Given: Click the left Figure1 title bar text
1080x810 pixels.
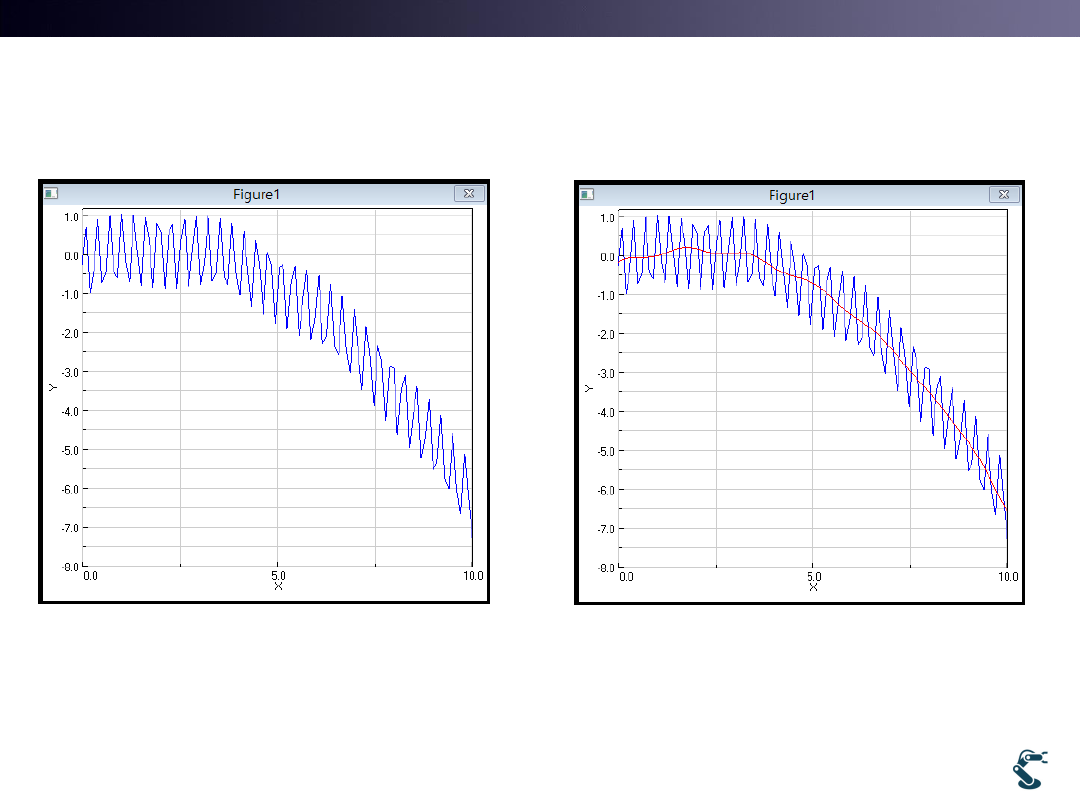Looking at the screenshot, I should point(256,195).
